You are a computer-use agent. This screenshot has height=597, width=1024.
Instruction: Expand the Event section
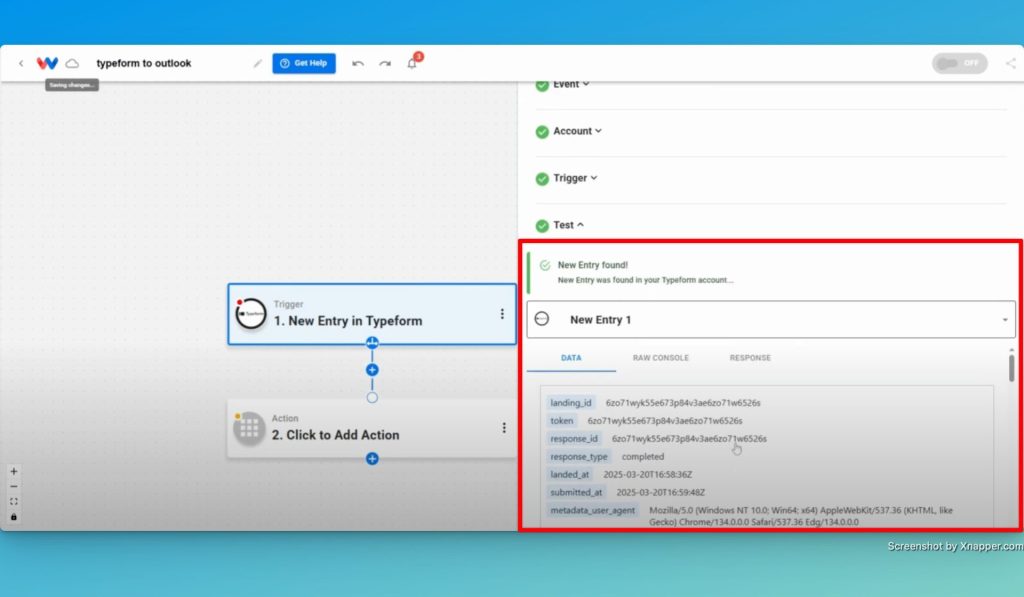(571, 84)
